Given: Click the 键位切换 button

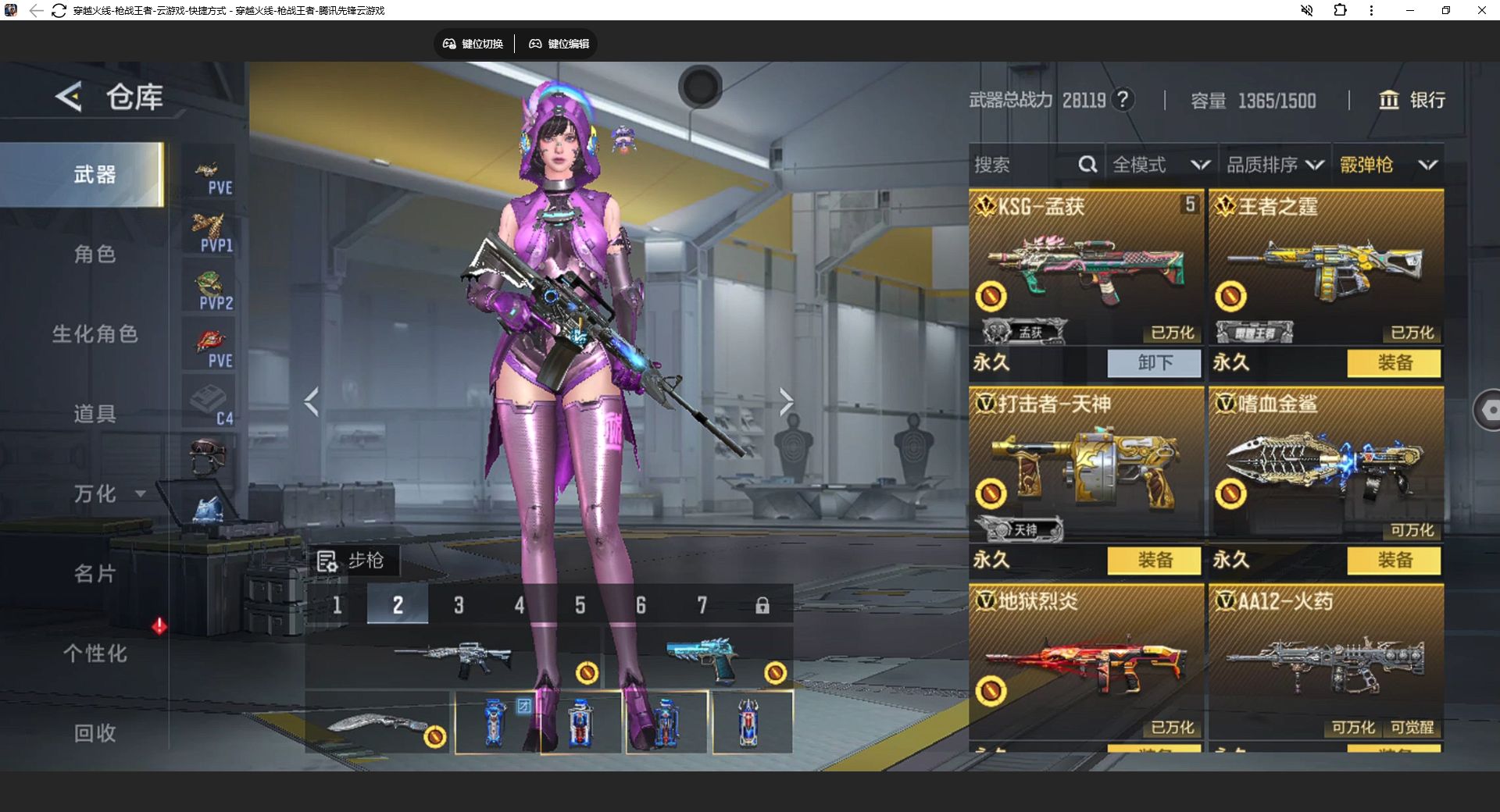Looking at the screenshot, I should click(x=473, y=44).
